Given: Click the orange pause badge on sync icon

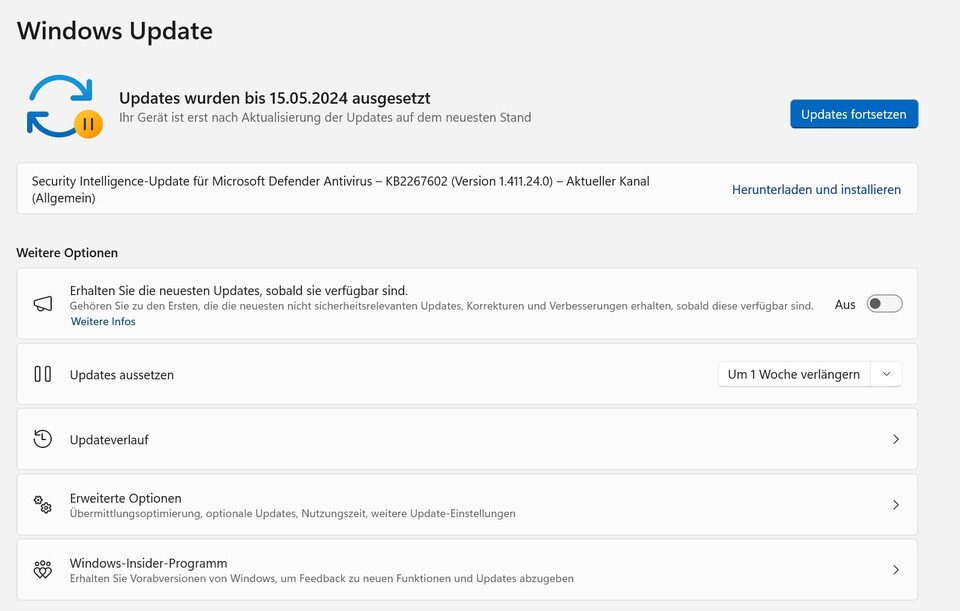Looking at the screenshot, I should tap(88, 124).
